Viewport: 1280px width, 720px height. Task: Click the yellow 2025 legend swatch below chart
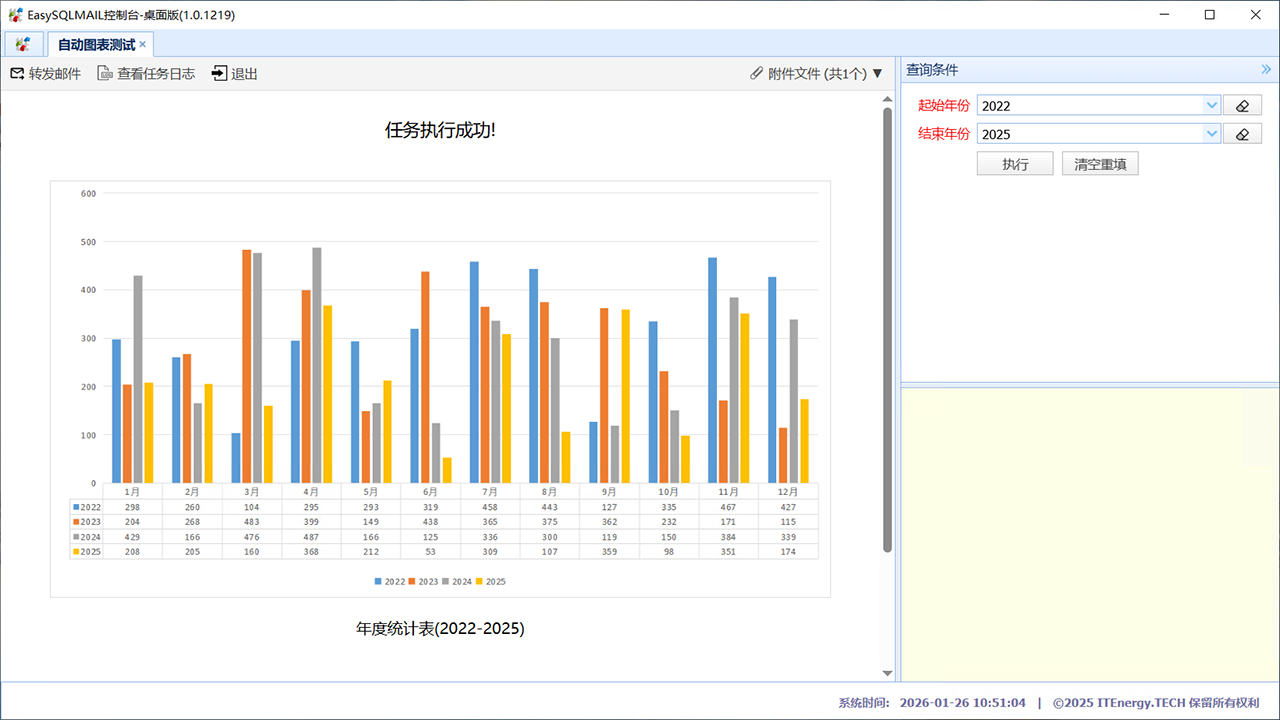[479, 581]
